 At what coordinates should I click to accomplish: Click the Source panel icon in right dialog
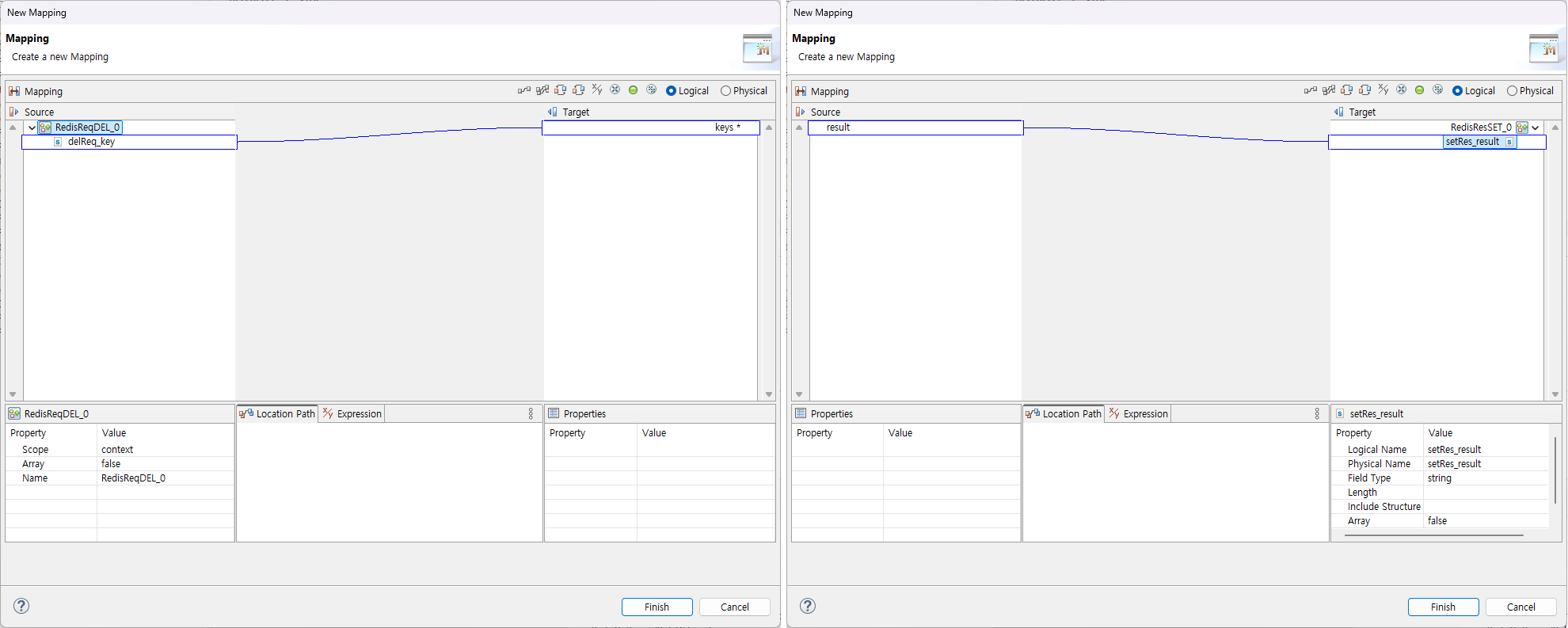(x=800, y=112)
